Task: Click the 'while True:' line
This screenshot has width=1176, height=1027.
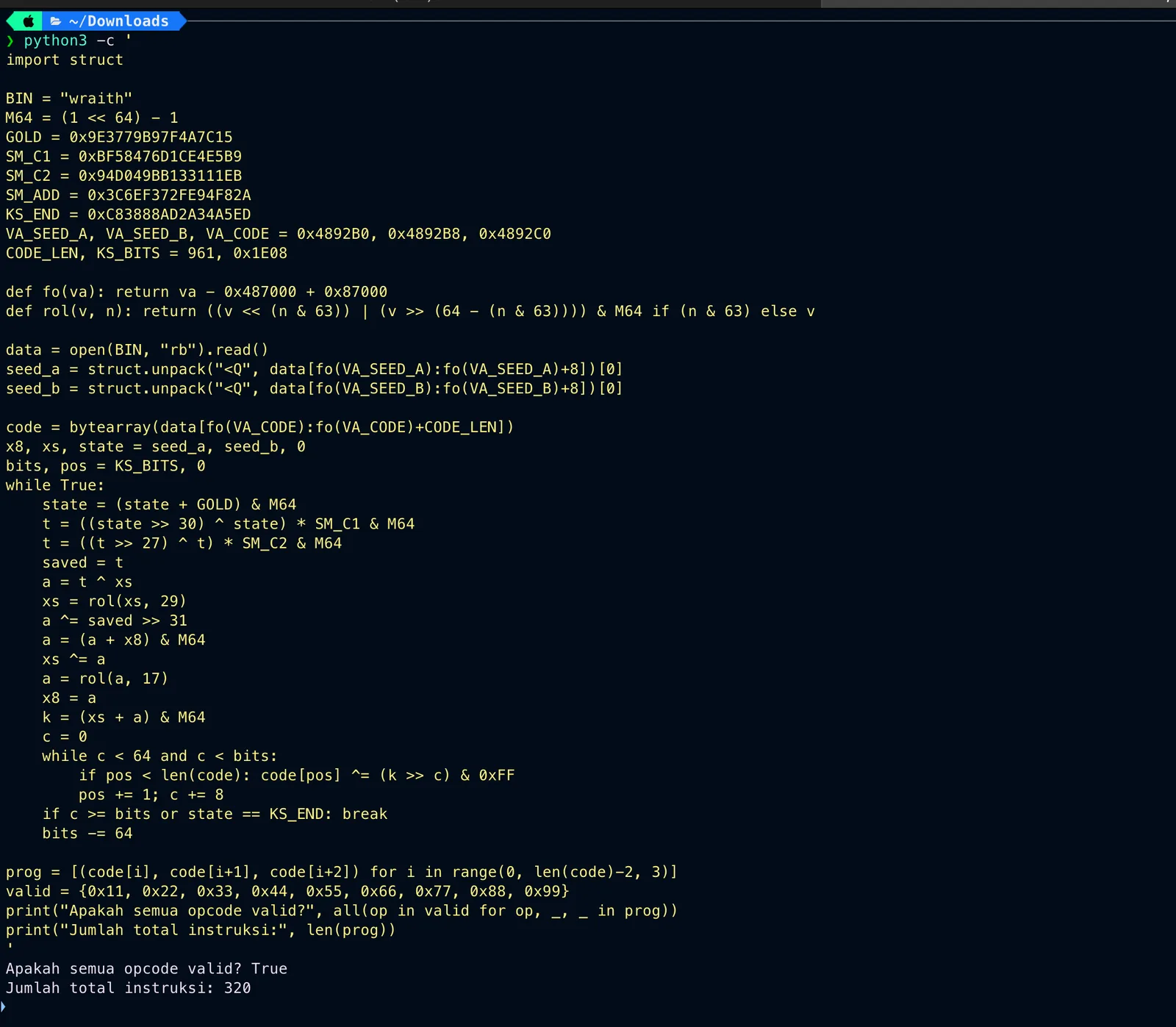Action: (x=55, y=485)
